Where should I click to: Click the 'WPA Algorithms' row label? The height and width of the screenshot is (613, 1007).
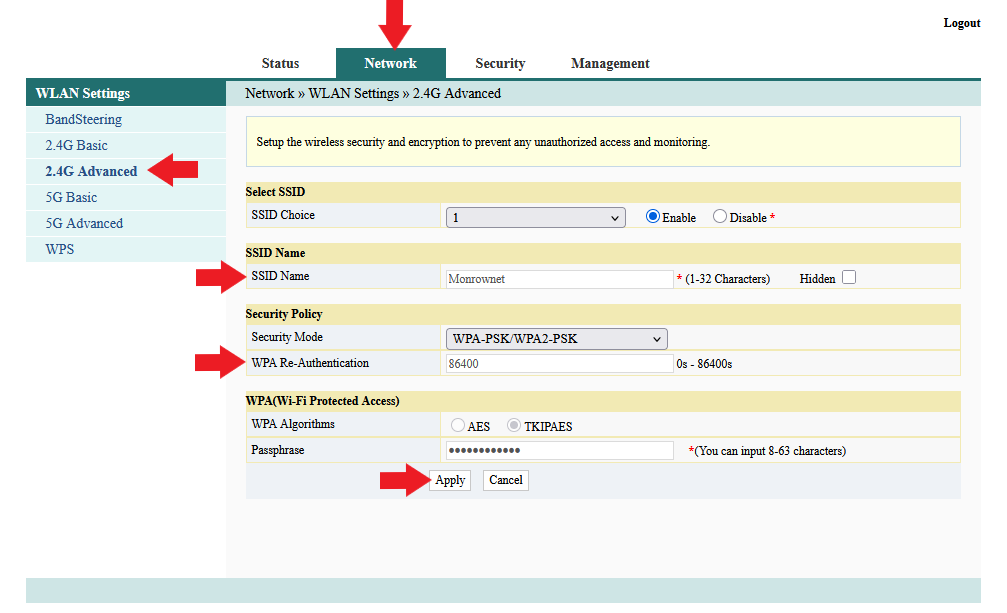pos(293,424)
